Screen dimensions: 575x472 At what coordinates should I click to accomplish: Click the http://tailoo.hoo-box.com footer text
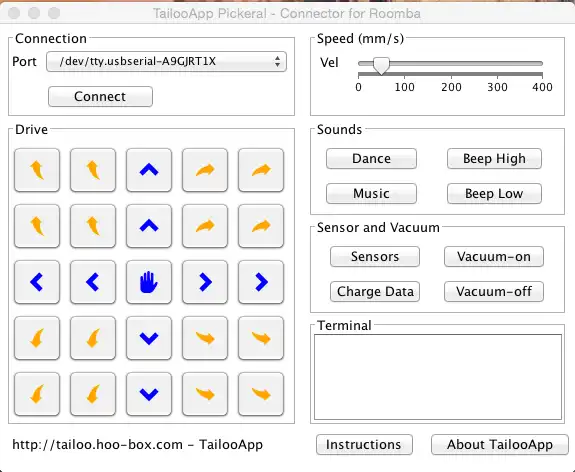pyautogui.click(x=138, y=444)
